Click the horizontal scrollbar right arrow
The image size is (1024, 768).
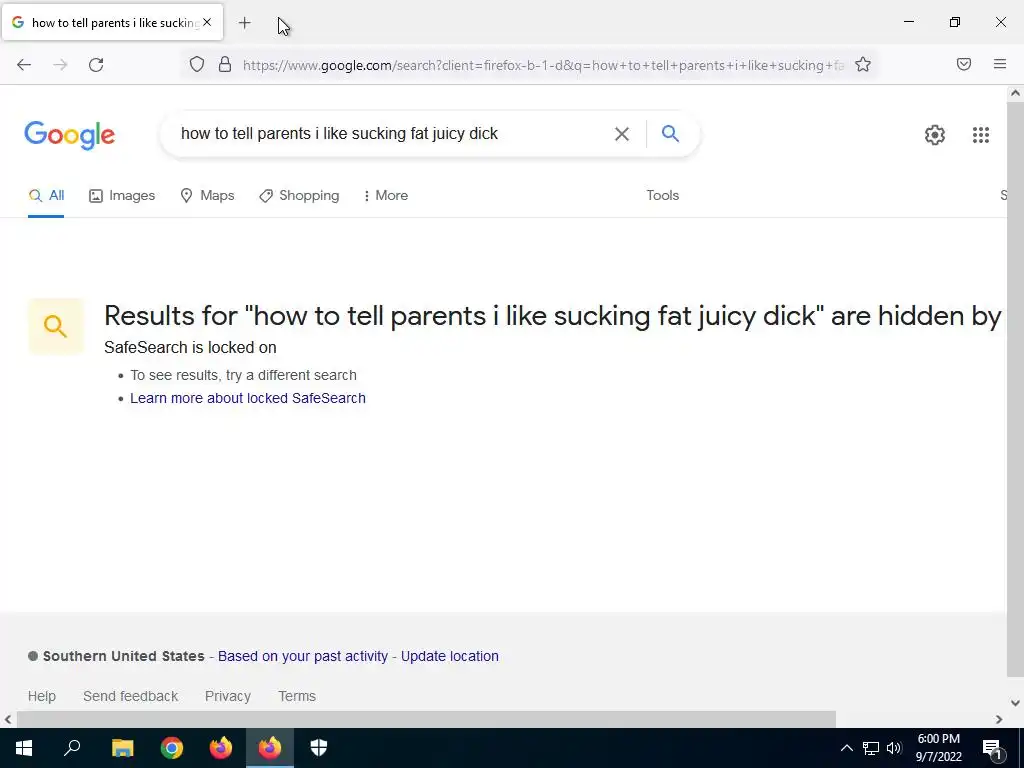click(x=999, y=719)
